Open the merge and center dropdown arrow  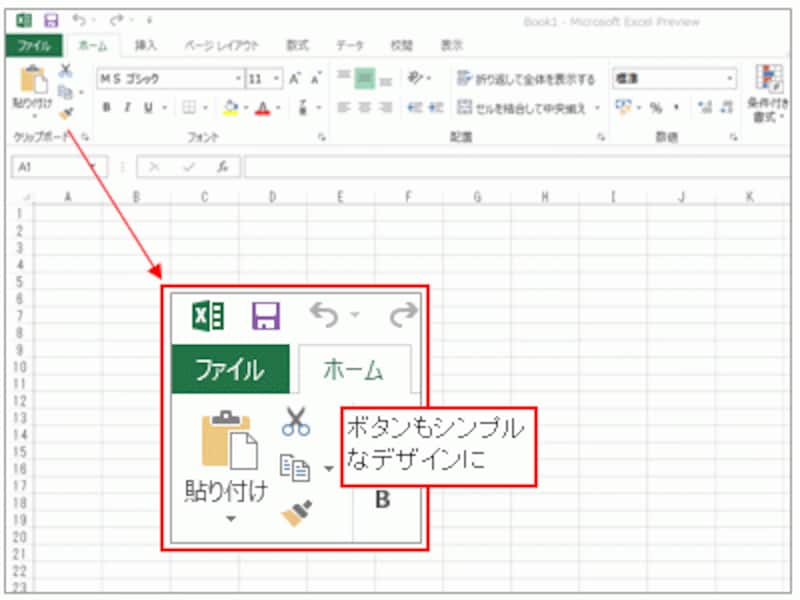(597, 108)
